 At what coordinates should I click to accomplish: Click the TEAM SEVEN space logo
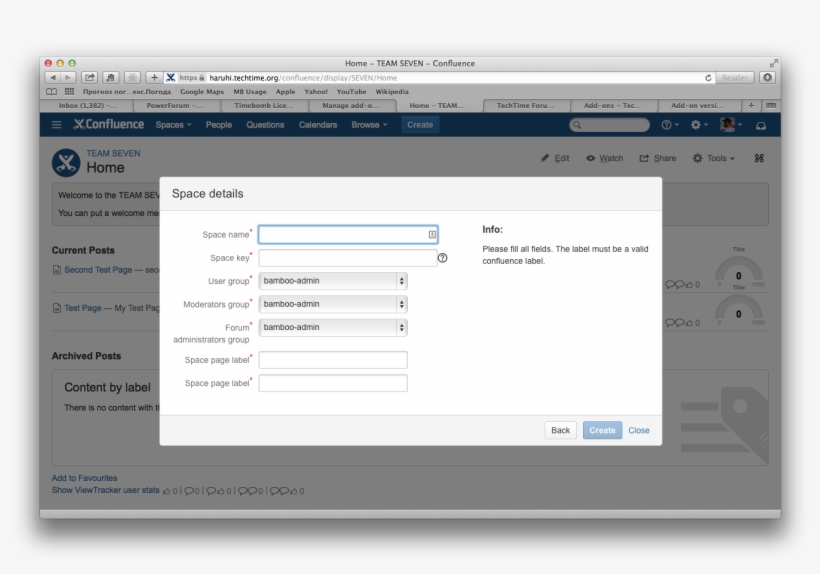[x=66, y=163]
